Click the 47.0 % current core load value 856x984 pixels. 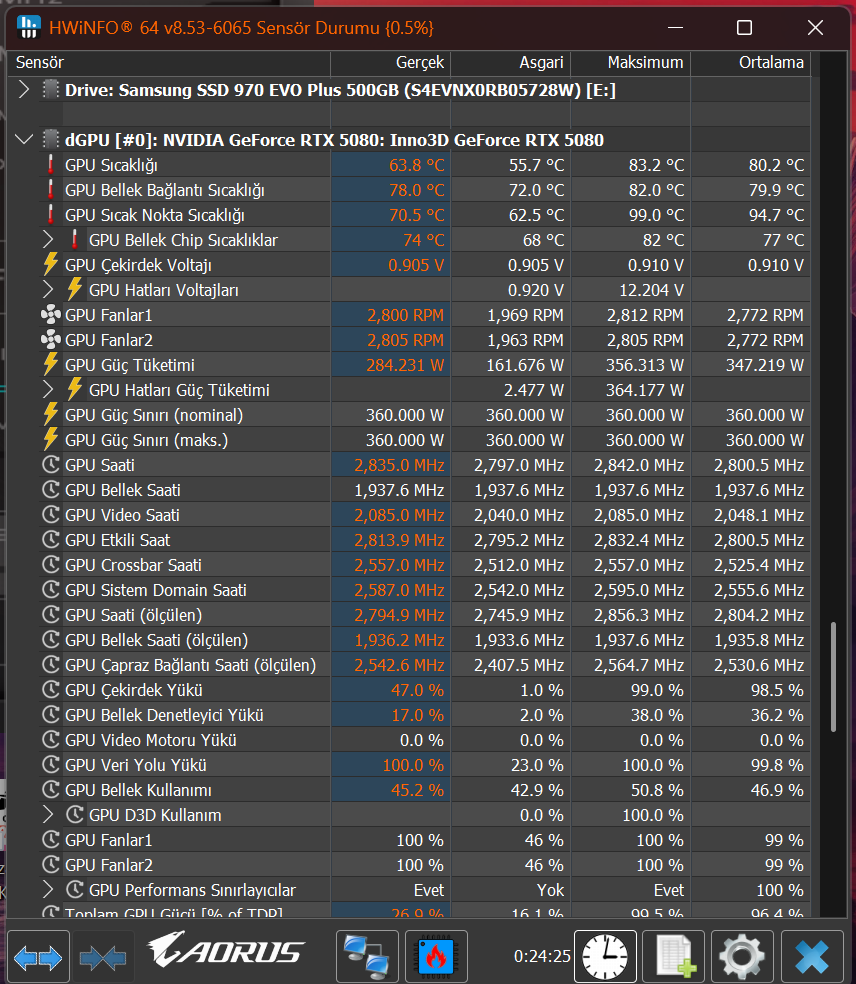[x=417, y=690]
